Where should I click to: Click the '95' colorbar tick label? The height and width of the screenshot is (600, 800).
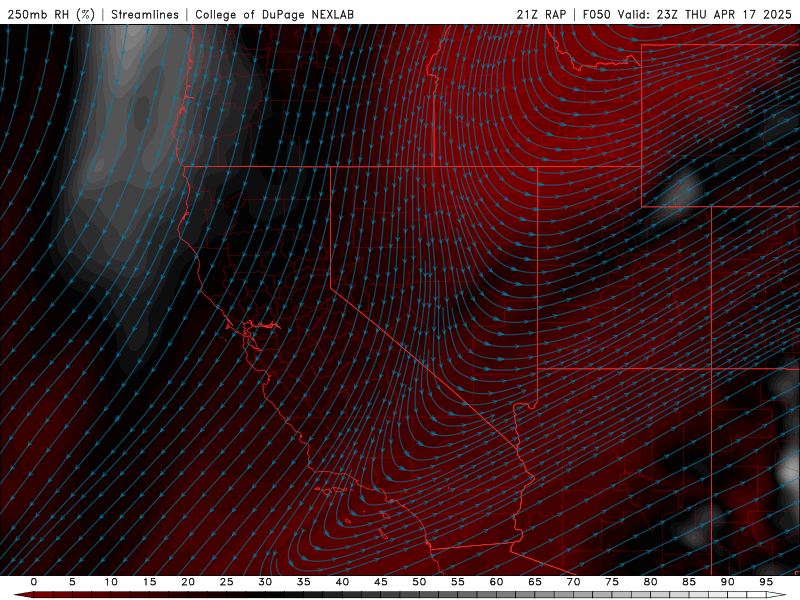tap(766, 582)
